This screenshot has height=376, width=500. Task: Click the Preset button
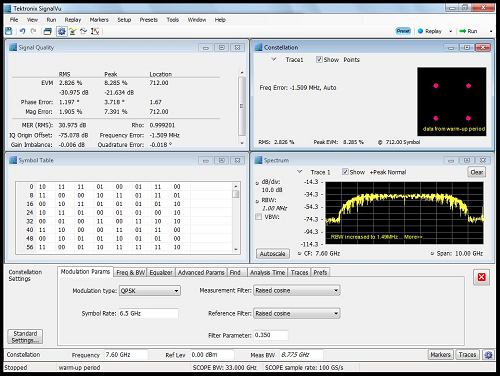(403, 31)
